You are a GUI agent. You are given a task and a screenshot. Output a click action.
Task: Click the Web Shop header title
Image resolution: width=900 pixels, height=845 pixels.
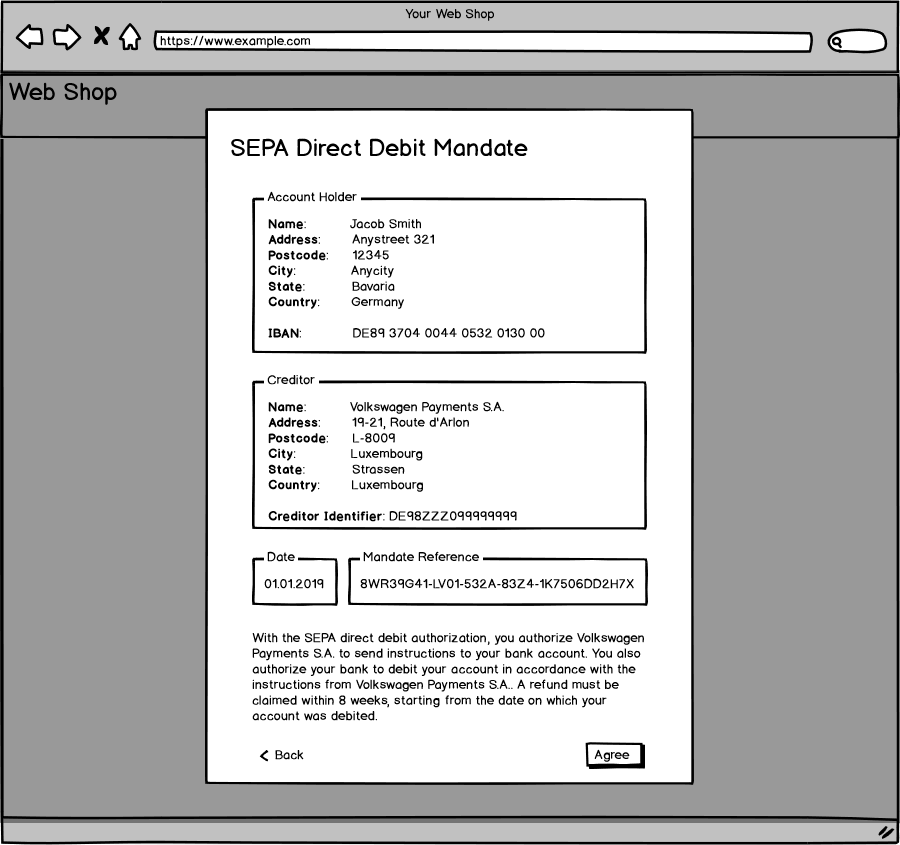tap(63, 92)
